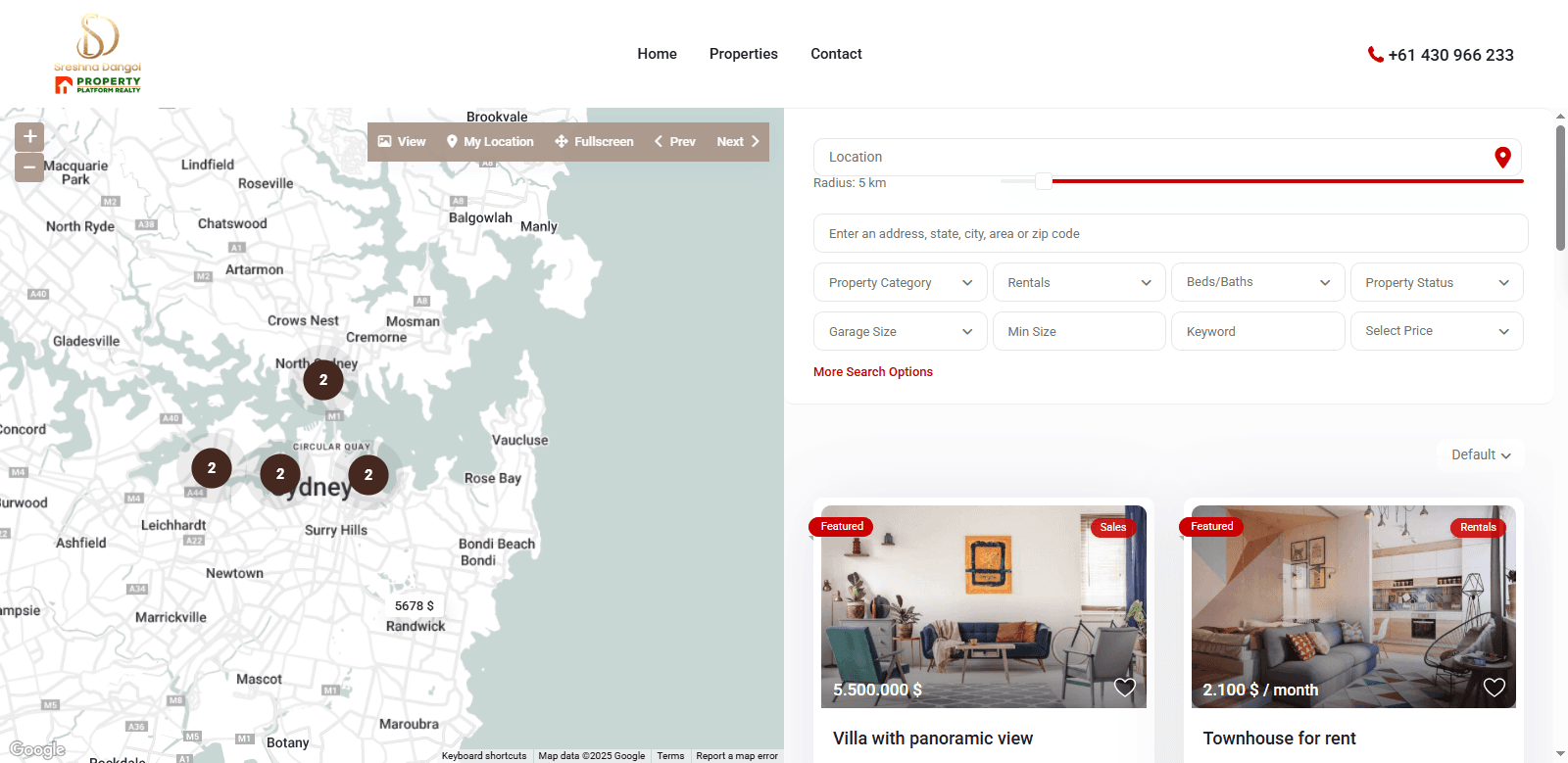This screenshot has height=763, width=1568.
Task: Navigate to the Contact page
Action: click(836, 54)
